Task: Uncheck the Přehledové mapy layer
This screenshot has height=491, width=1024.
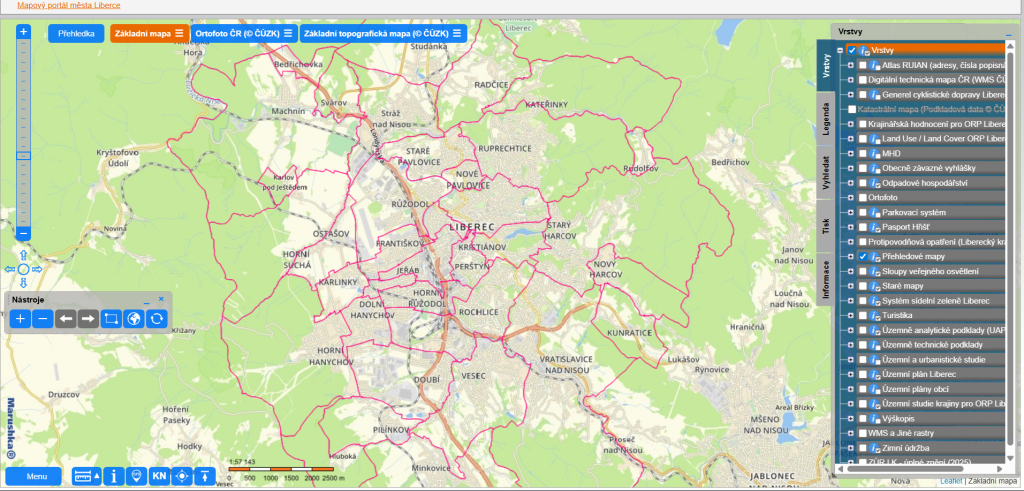Action: tap(863, 256)
